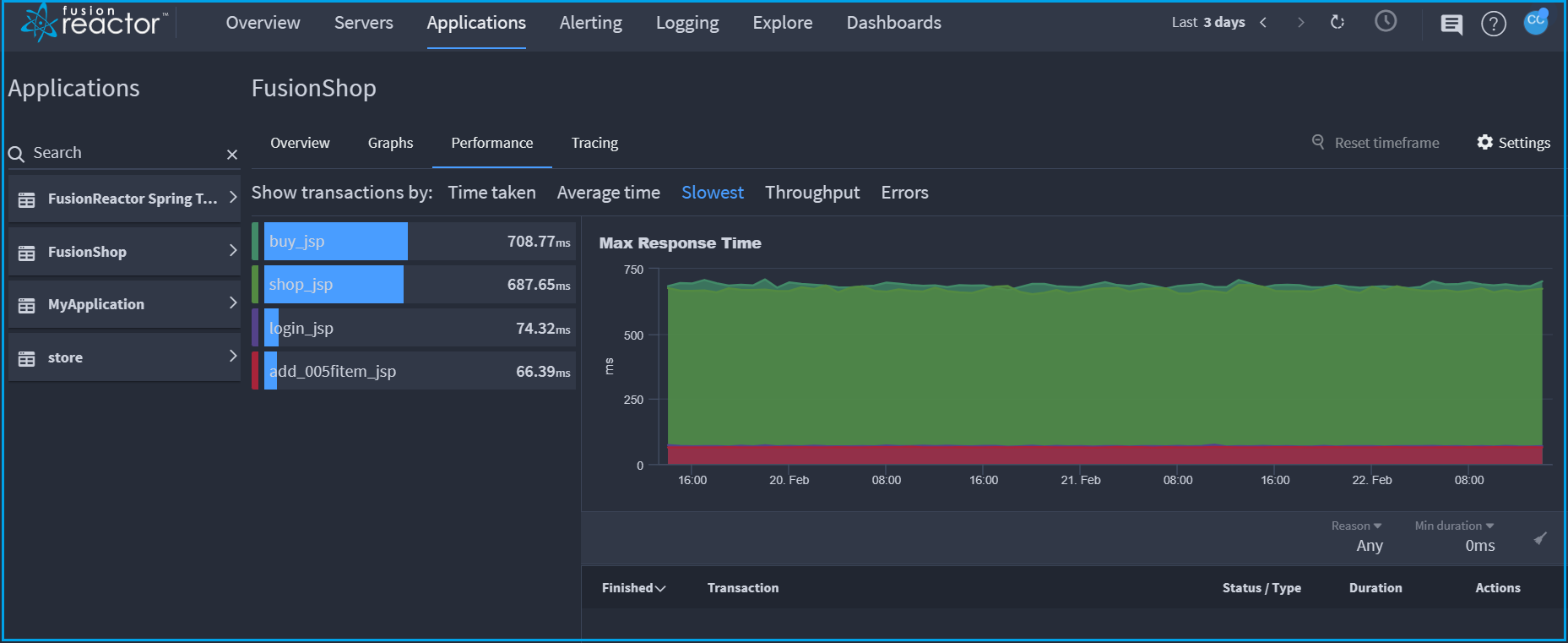Screen dimensions: 1568x643
Task: Expand the MyApplication chevron
Action: pyautogui.click(x=233, y=302)
